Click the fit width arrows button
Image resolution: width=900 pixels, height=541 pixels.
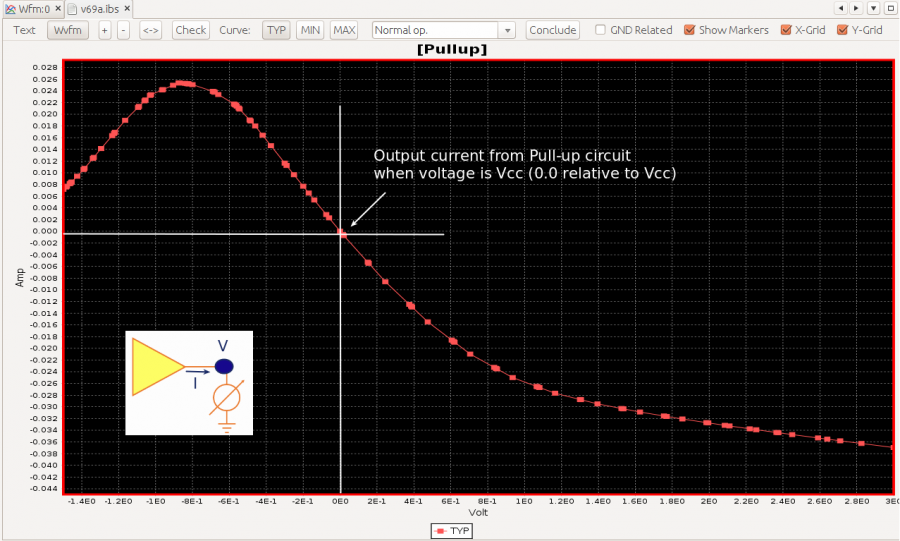click(x=151, y=30)
